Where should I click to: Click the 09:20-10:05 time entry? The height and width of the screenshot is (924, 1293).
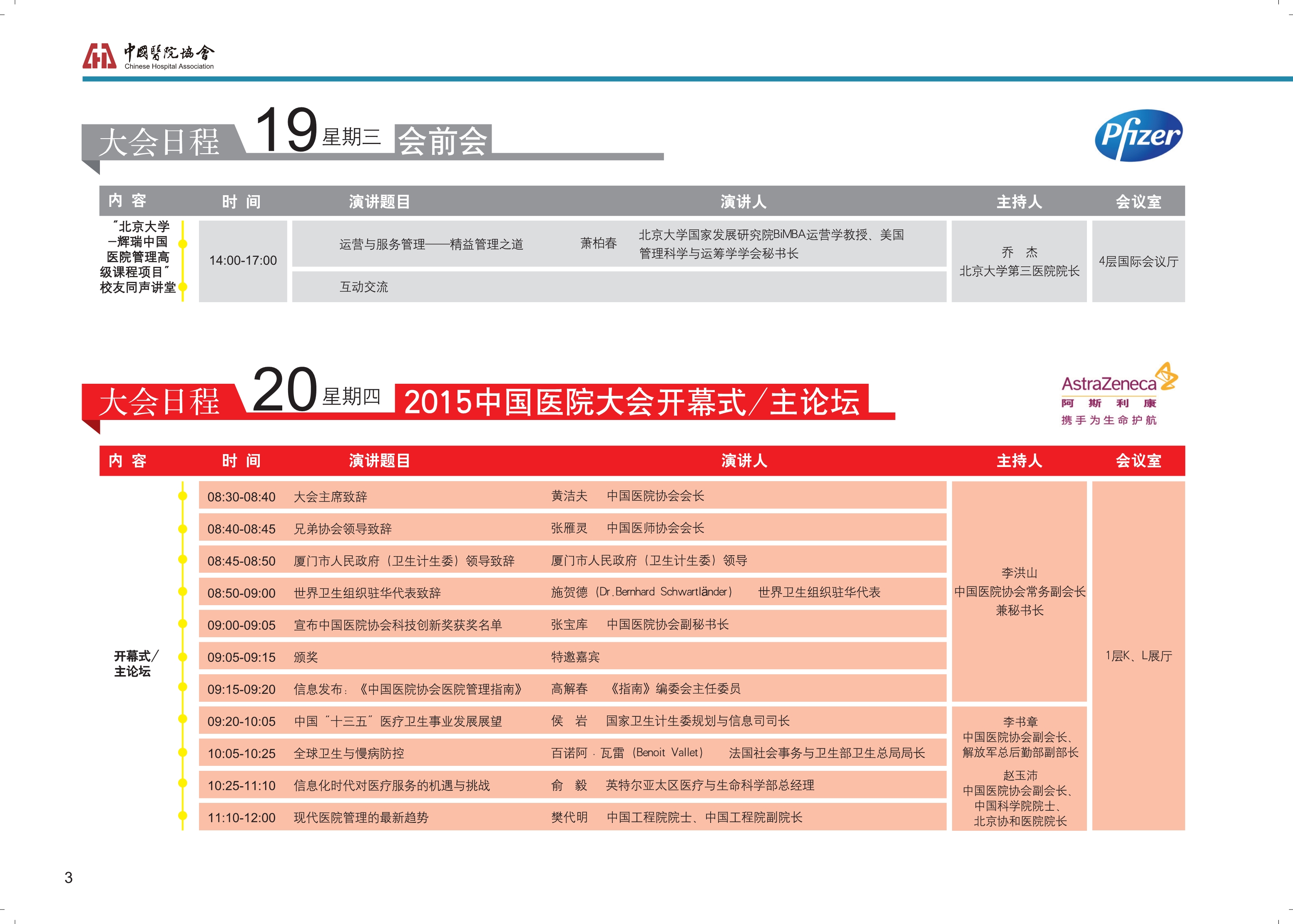[241, 721]
